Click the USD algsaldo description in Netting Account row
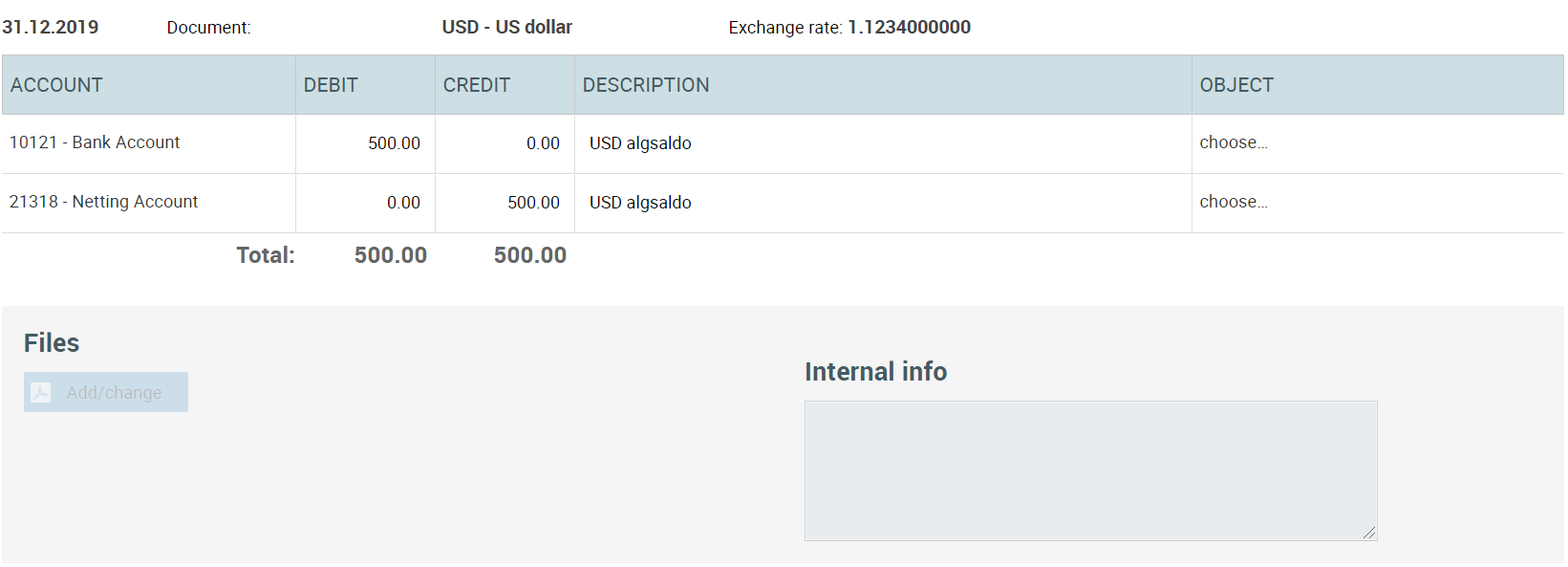 pyautogui.click(x=640, y=203)
